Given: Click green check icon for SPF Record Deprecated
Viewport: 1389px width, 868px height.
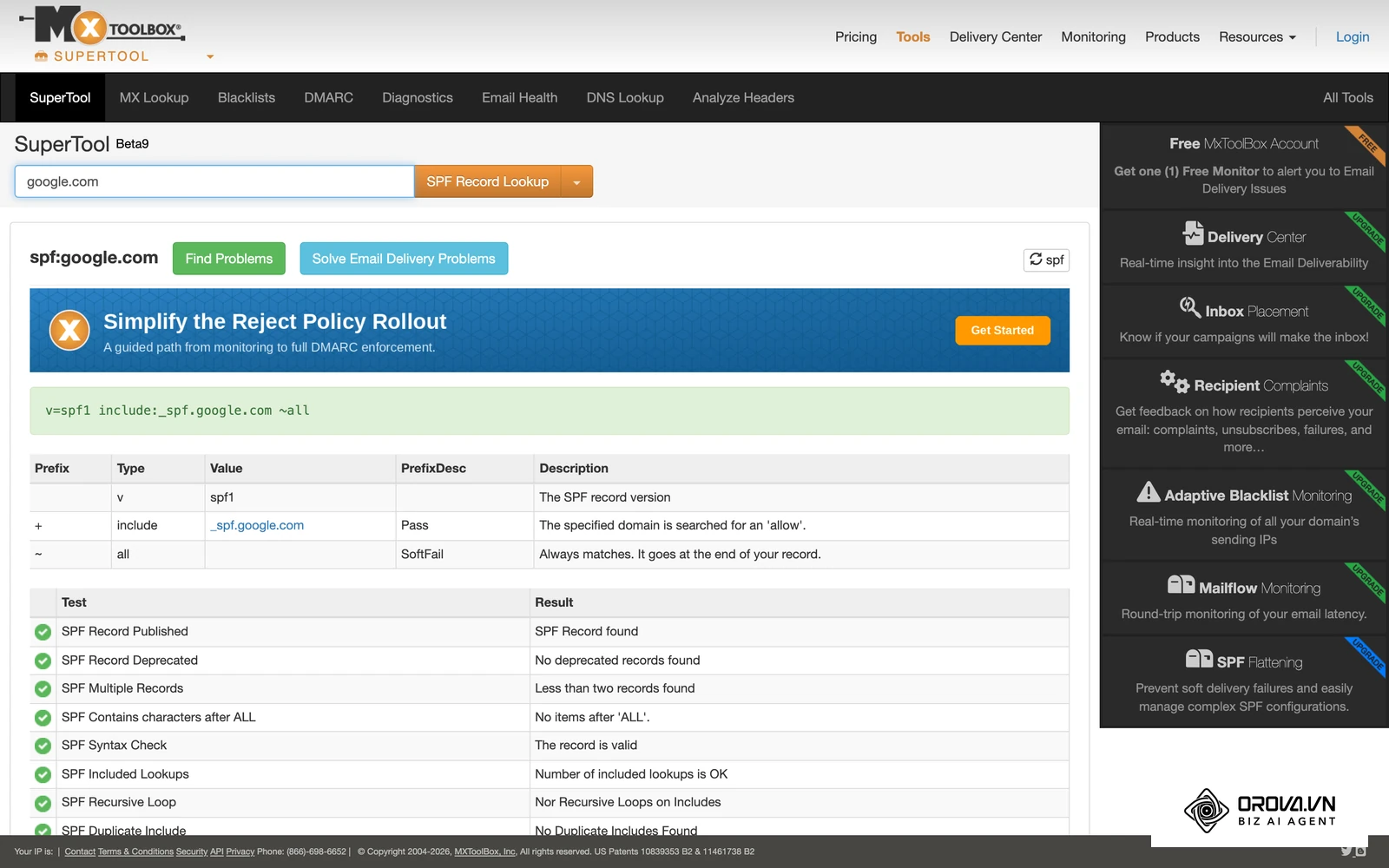Looking at the screenshot, I should [x=43, y=661].
